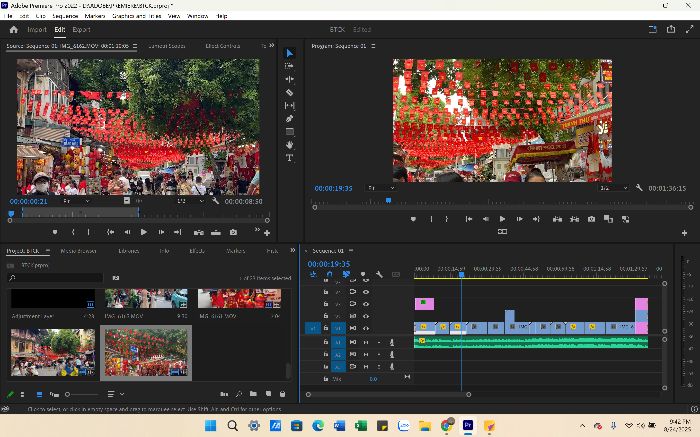The image size is (700, 437).
Task: Click Find magnifier icon in Project panel footer
Action: pos(239,394)
